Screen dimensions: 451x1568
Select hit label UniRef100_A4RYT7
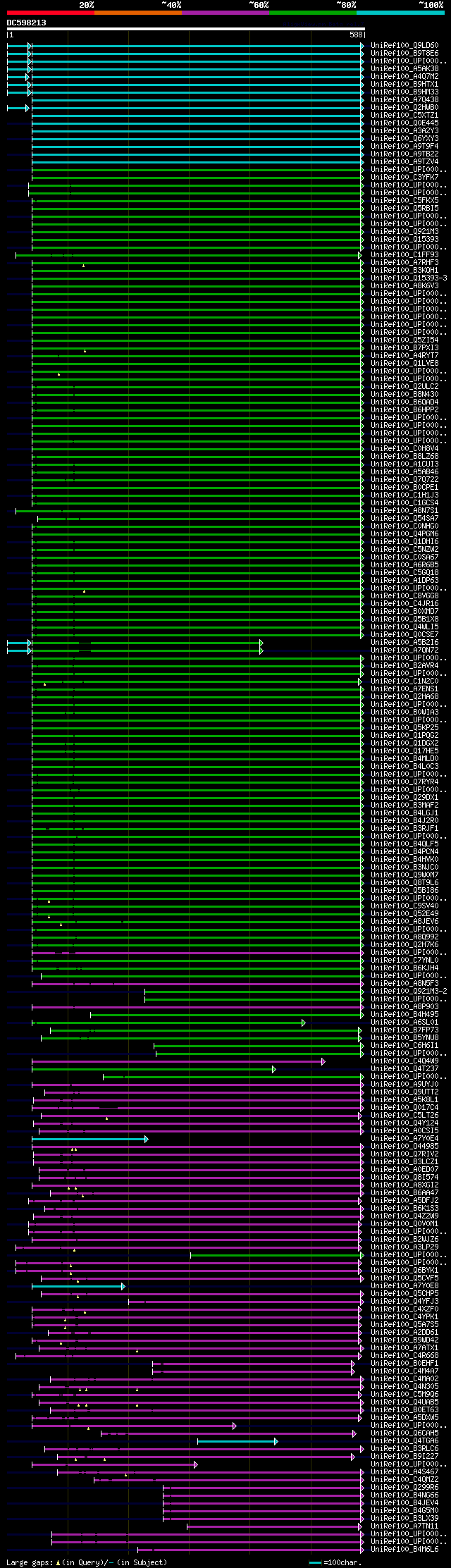tap(404, 356)
